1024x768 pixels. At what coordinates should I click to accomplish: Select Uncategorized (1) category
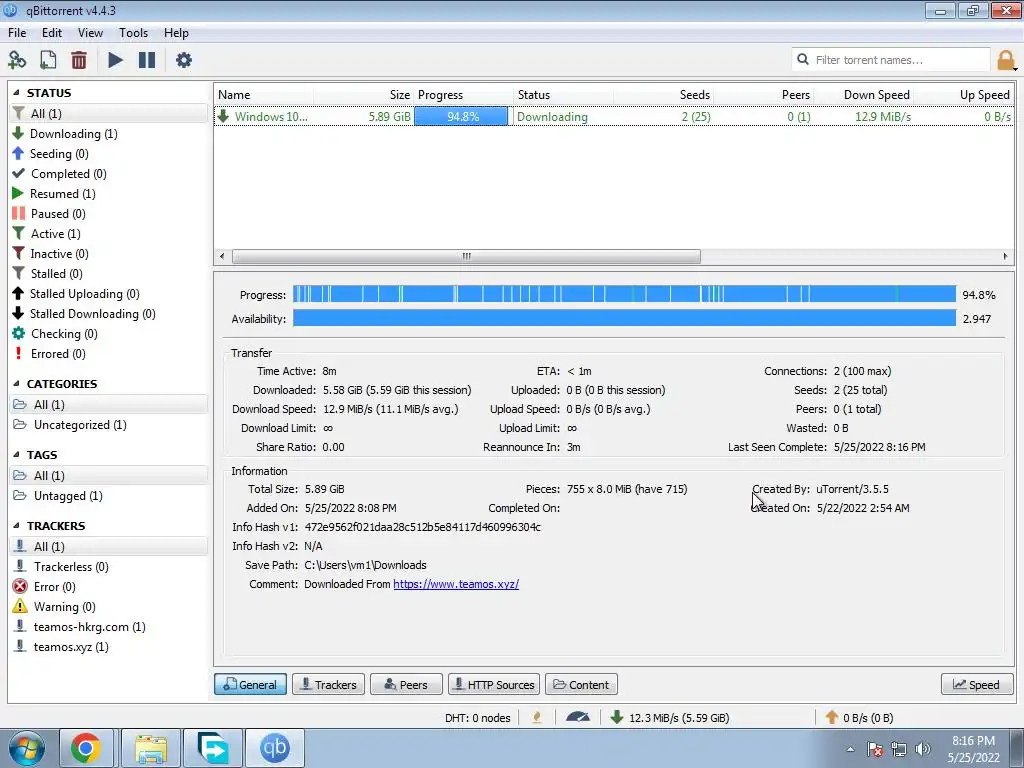pos(108,424)
